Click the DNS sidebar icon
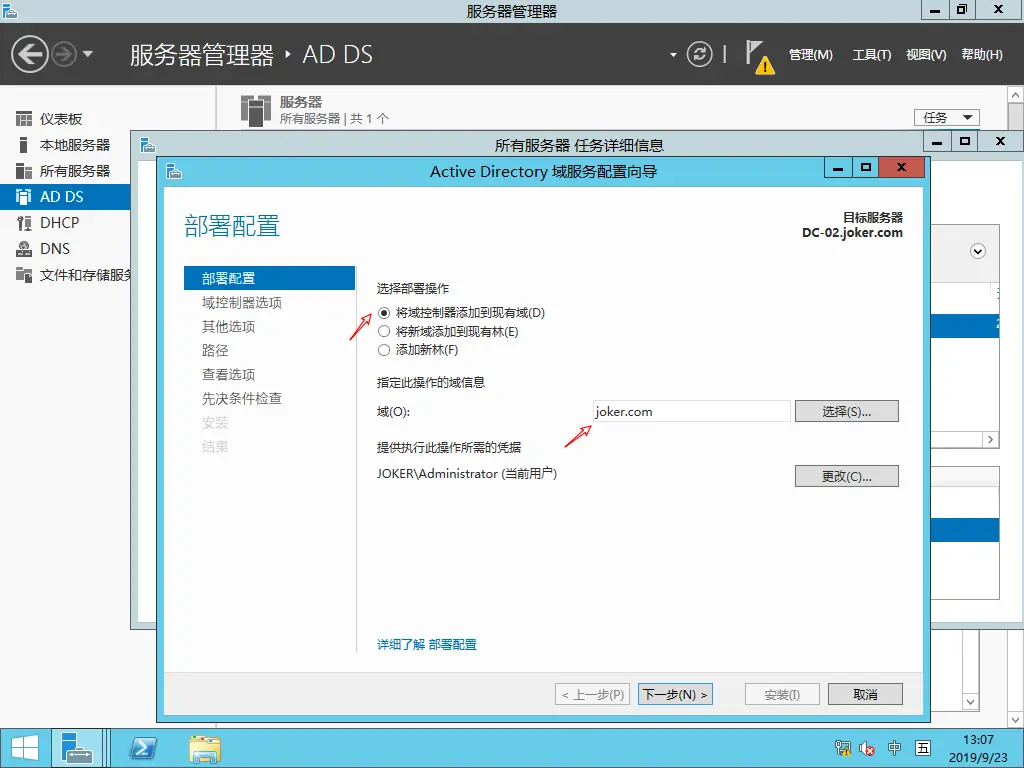The image size is (1024, 768). tap(24, 249)
